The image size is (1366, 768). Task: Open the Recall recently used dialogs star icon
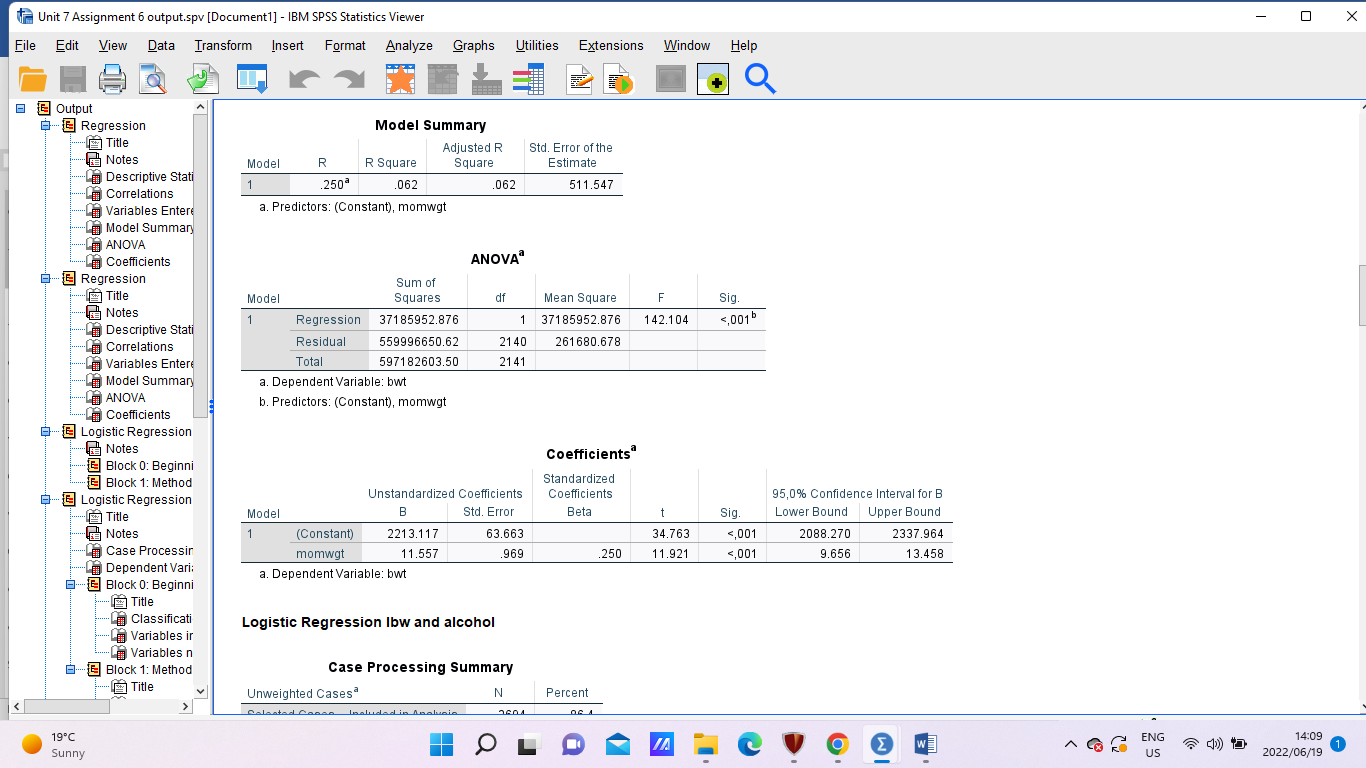[400, 80]
